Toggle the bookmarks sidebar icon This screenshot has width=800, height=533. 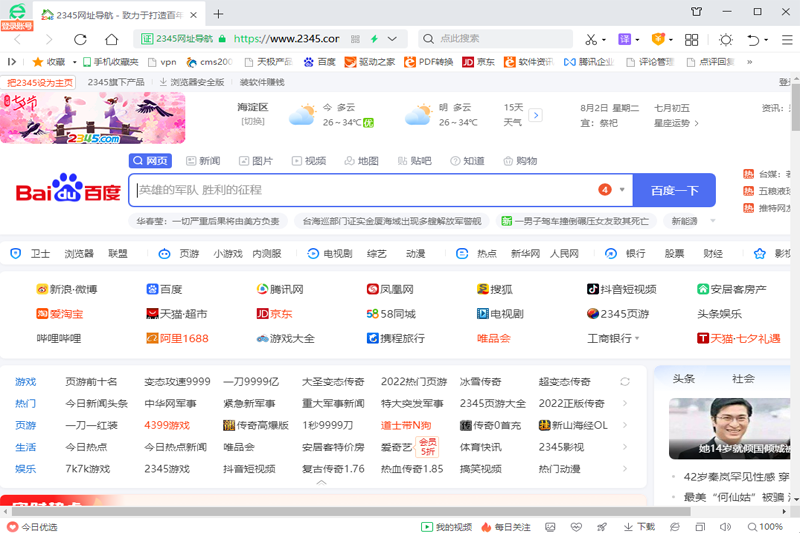click(12, 62)
